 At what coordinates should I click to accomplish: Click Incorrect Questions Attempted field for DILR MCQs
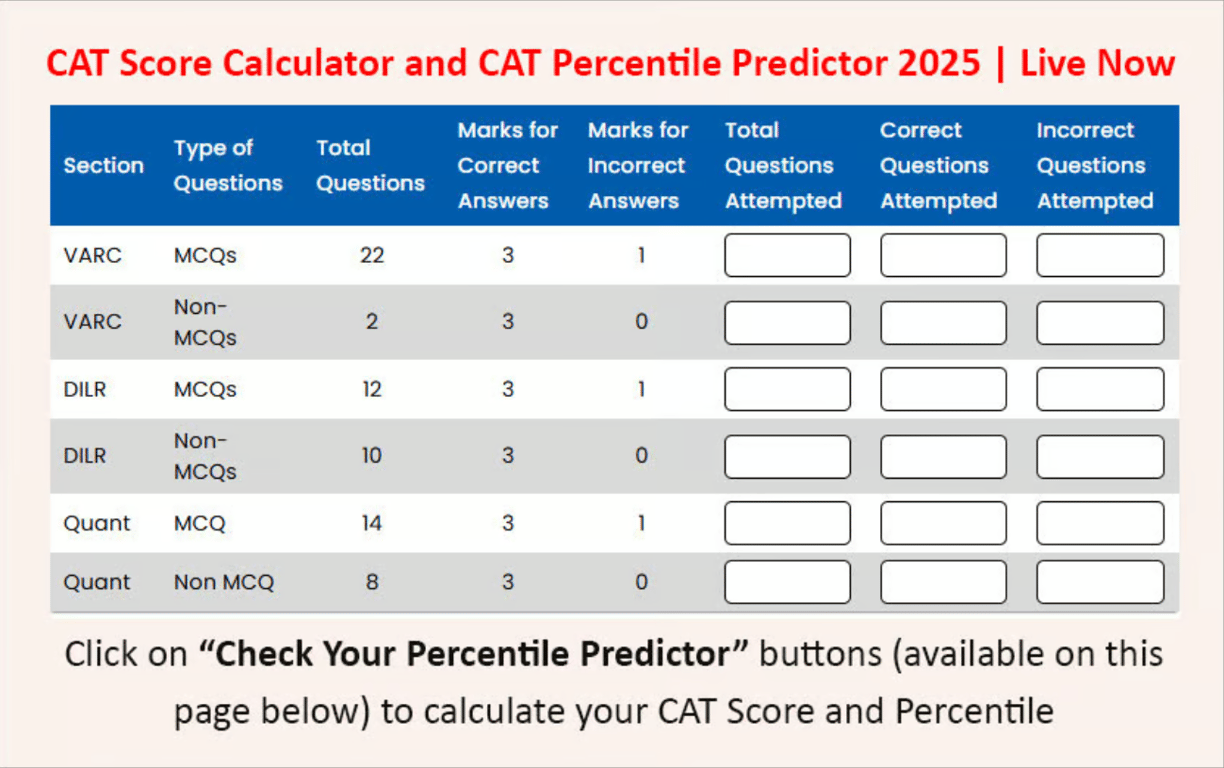(1100, 389)
